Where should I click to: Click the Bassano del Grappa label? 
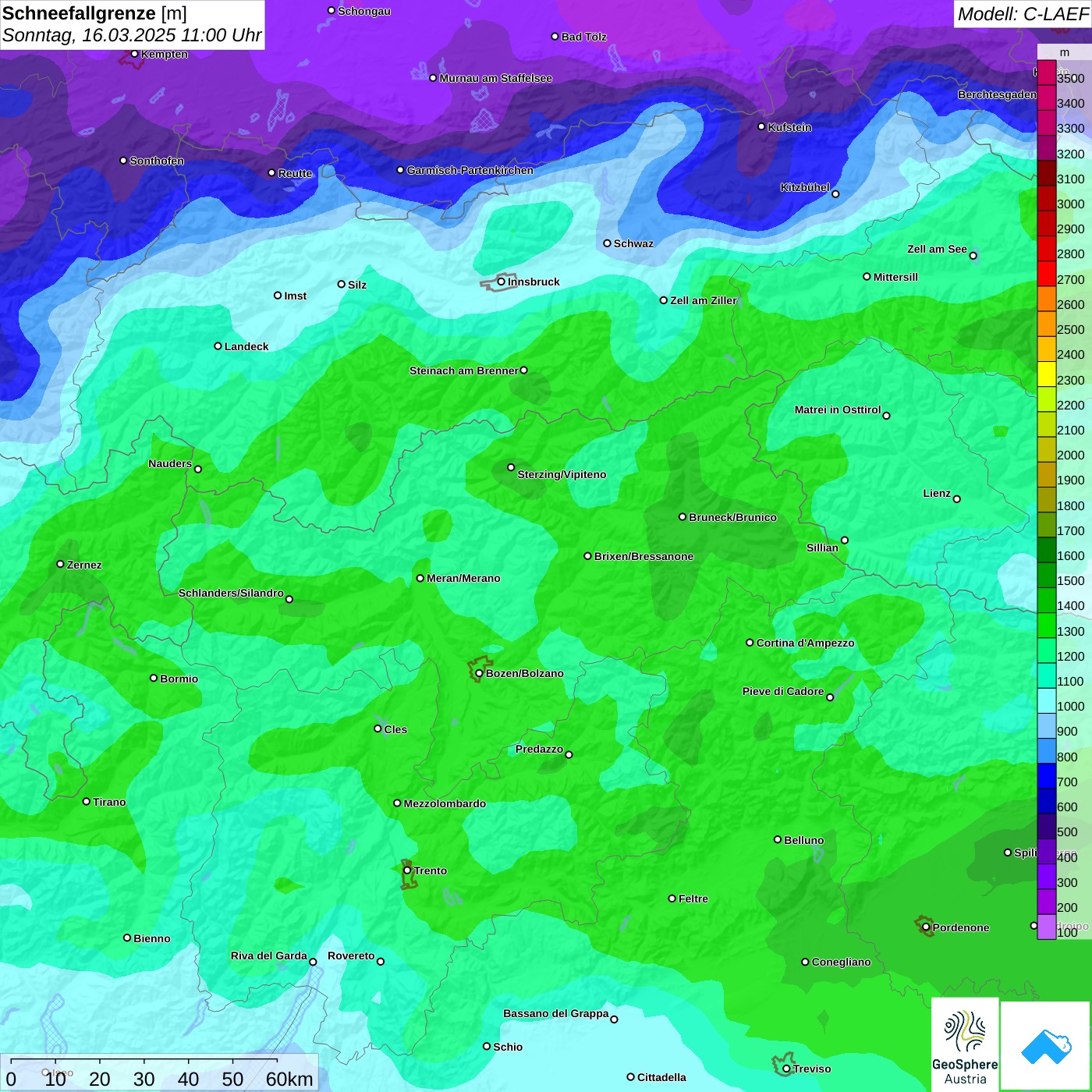556,1013
